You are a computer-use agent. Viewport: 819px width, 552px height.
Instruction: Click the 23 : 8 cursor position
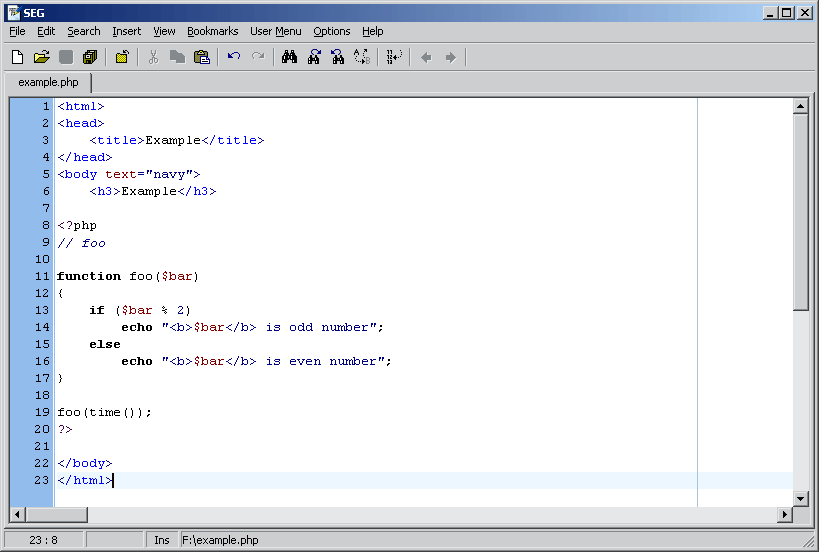[43, 540]
